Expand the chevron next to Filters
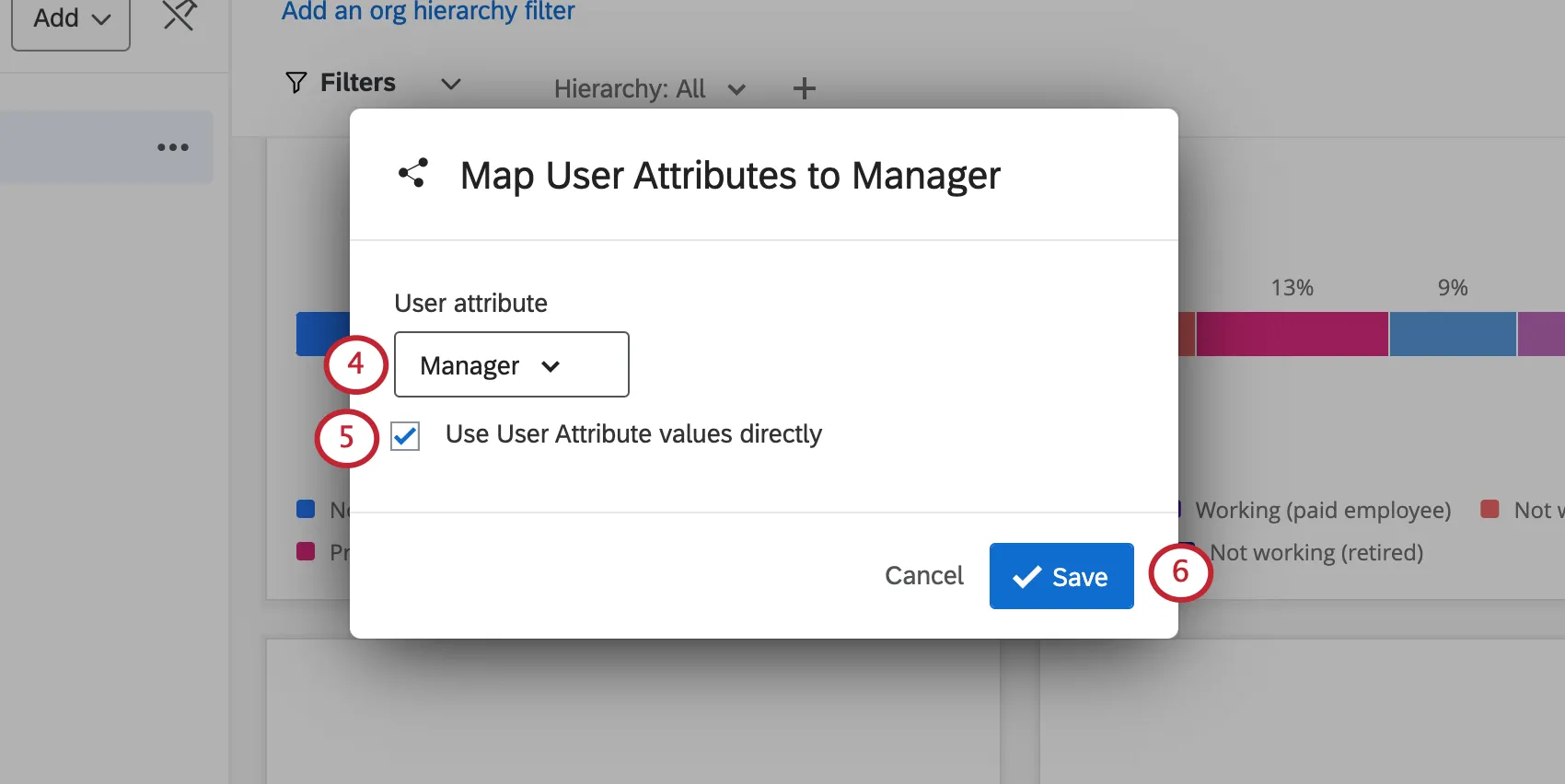Image resolution: width=1565 pixels, height=784 pixels. [450, 84]
